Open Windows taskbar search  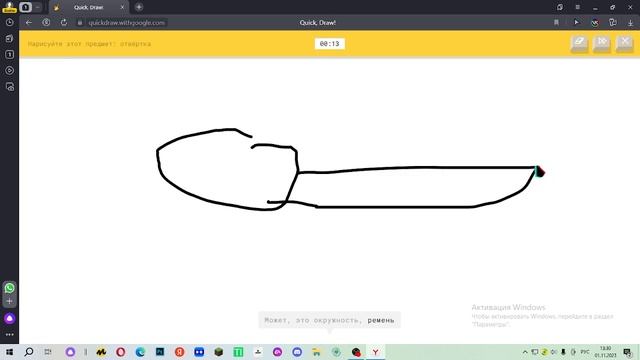coord(29,352)
